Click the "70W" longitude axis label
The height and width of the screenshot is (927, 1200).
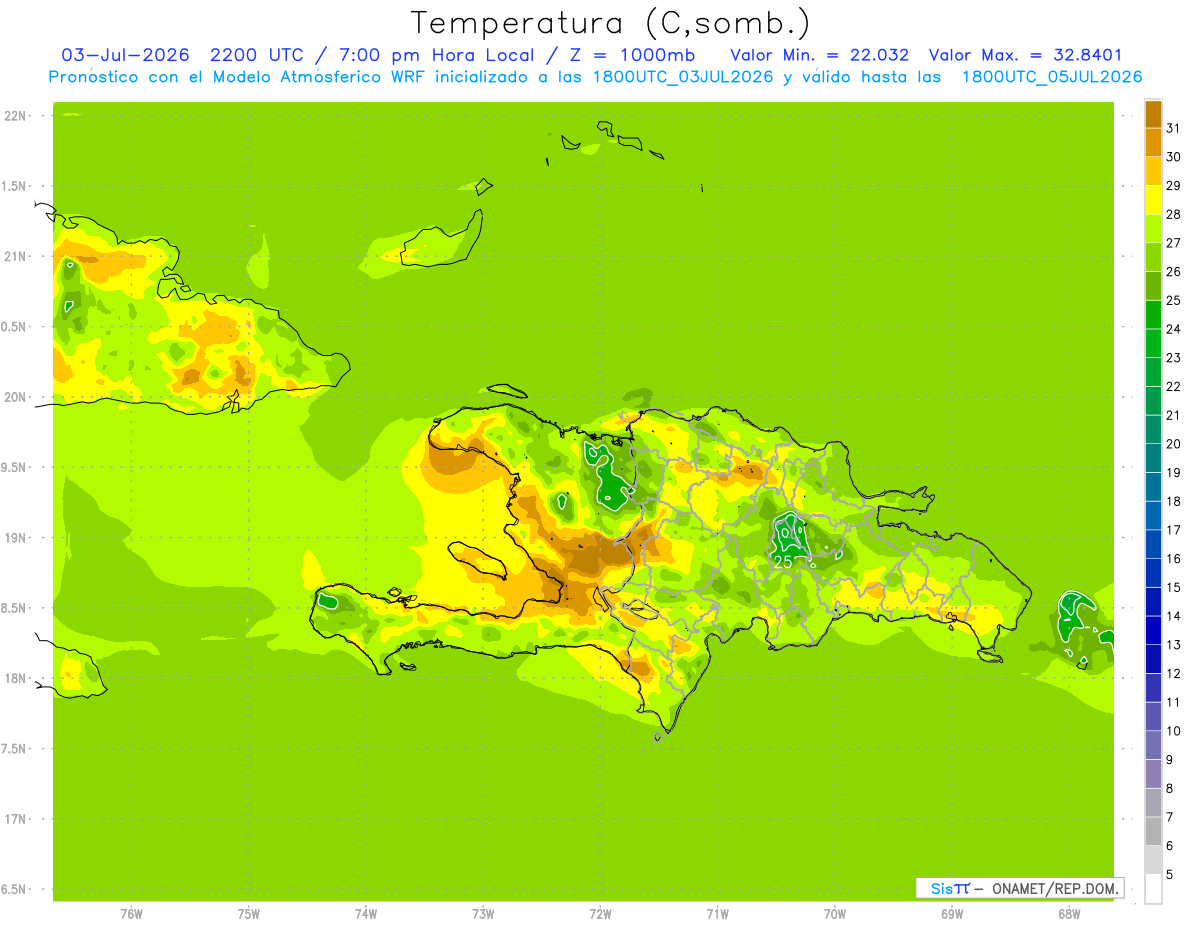(x=835, y=915)
